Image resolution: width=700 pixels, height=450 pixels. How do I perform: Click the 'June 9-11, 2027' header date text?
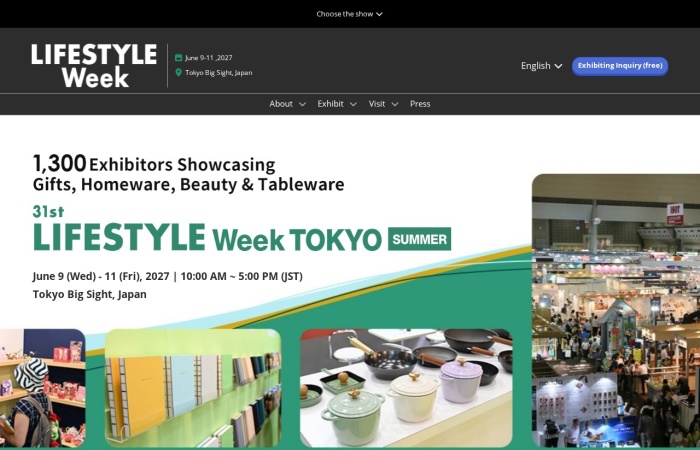tap(209, 58)
